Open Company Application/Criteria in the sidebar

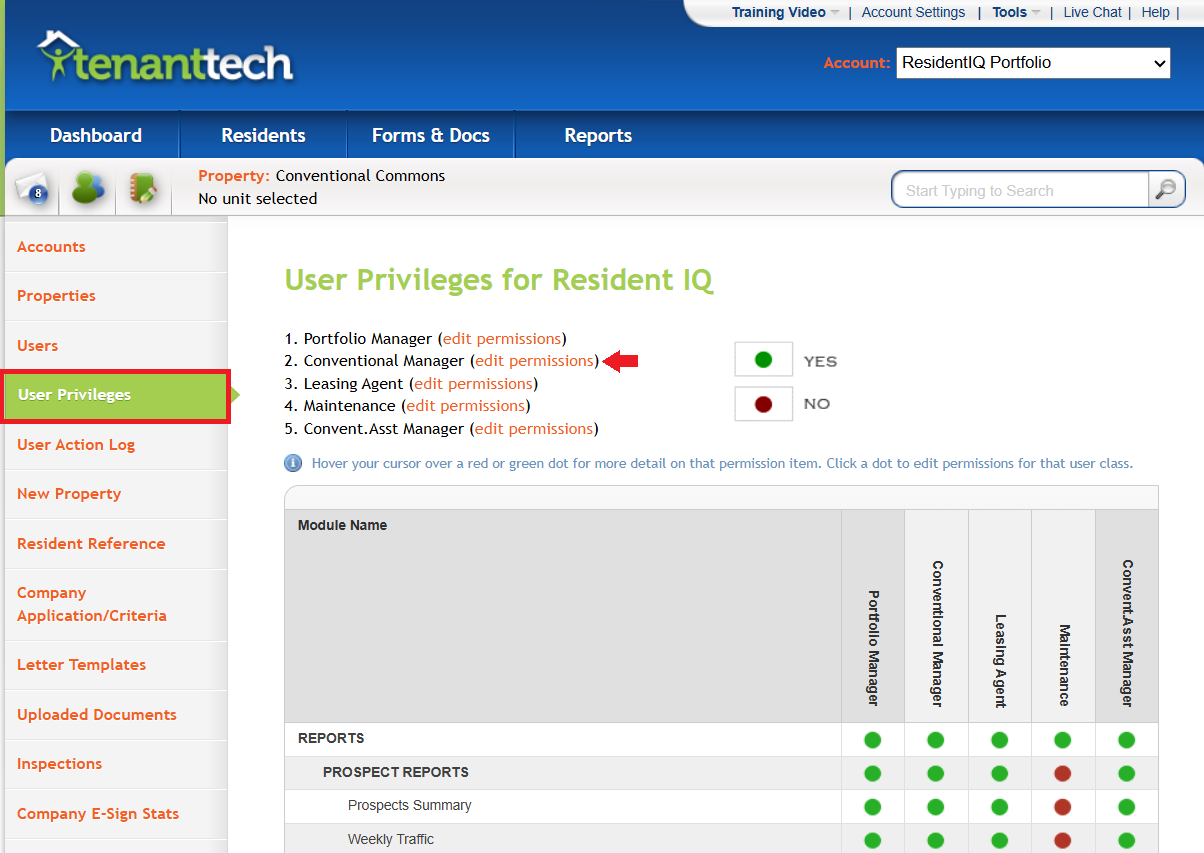92,604
